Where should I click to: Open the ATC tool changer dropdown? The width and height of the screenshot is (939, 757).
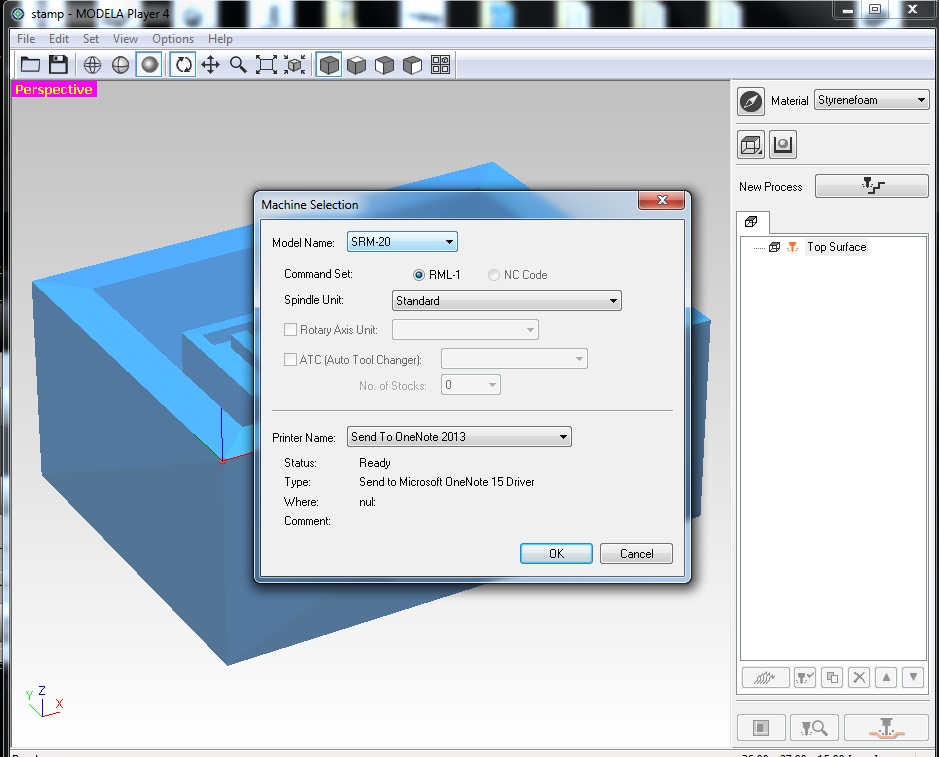[x=514, y=359]
